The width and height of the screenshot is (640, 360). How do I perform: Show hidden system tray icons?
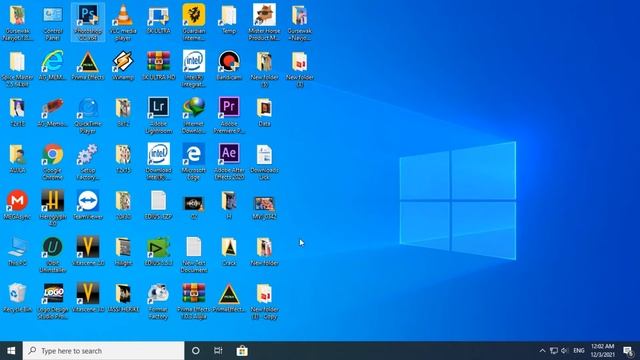coord(542,351)
